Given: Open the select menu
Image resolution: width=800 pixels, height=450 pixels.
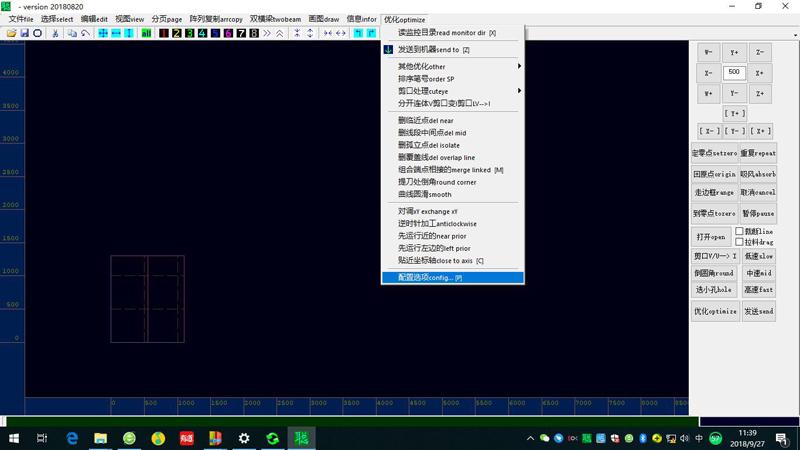Looking at the screenshot, I should [x=57, y=19].
